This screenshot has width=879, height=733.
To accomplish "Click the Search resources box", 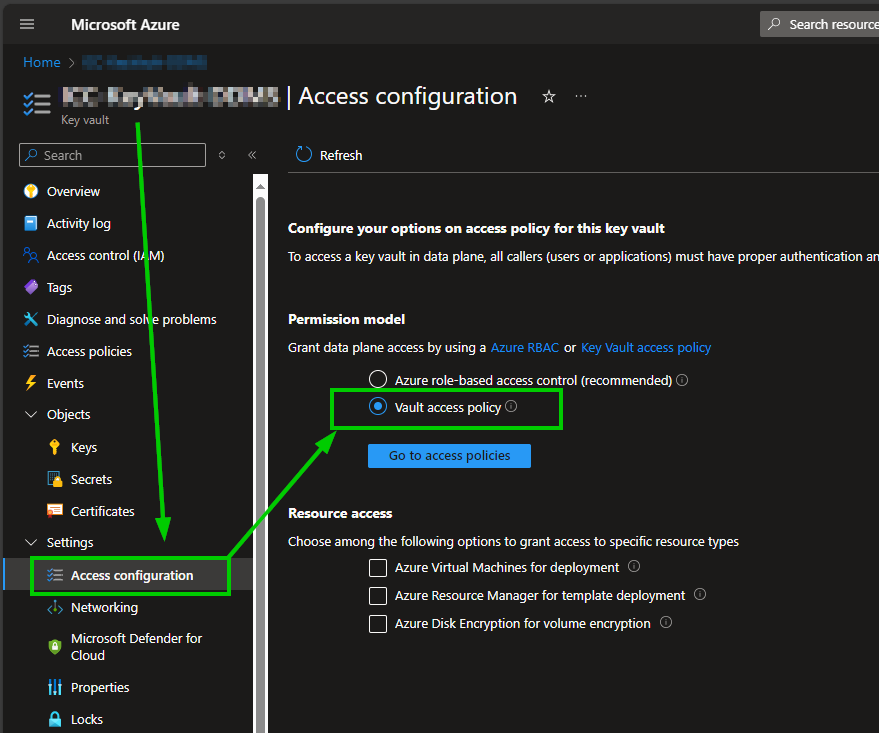I will [820, 24].
